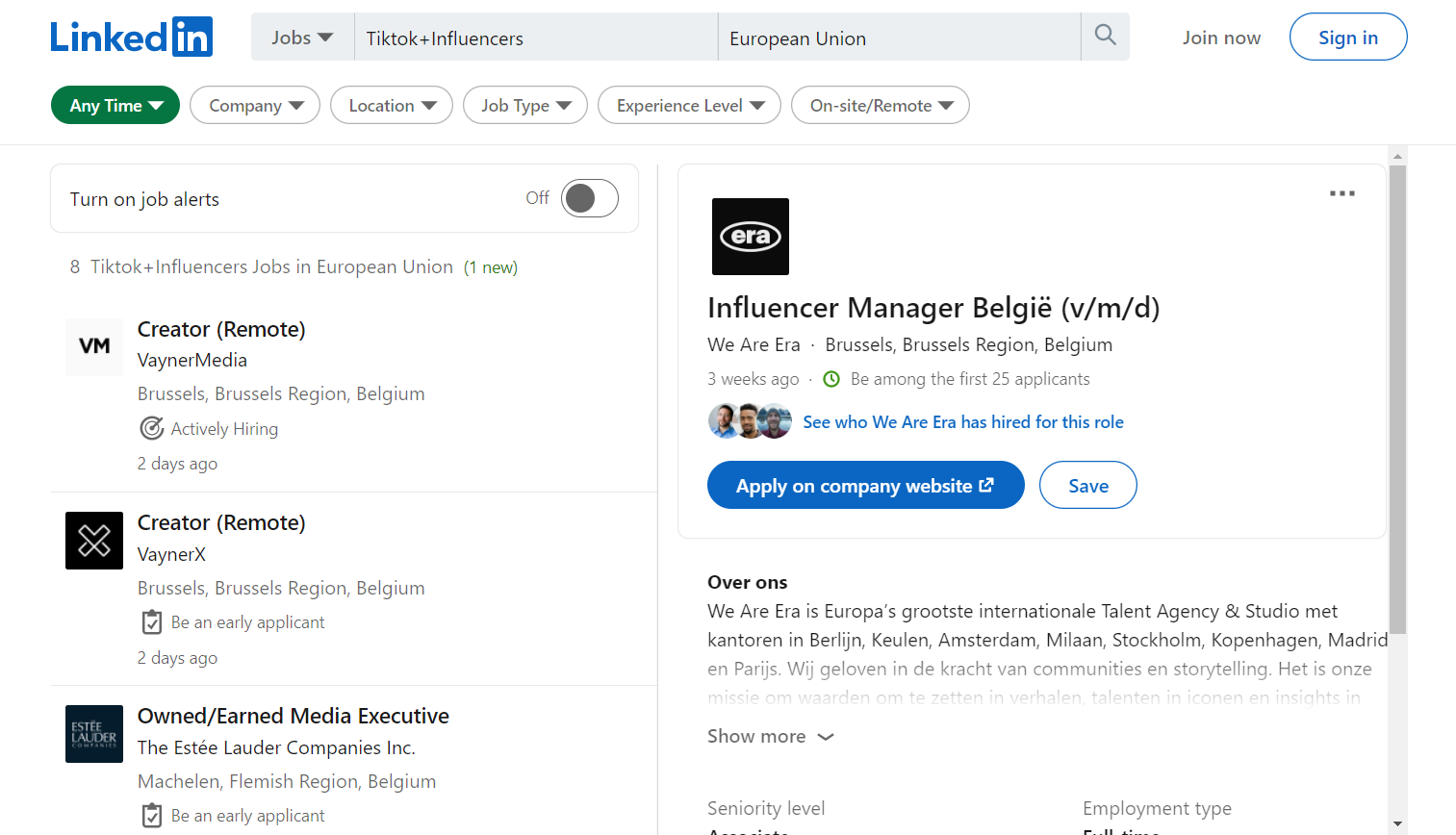This screenshot has width=1456, height=835.
Task: Click the hired employees profile photos
Action: click(x=751, y=421)
